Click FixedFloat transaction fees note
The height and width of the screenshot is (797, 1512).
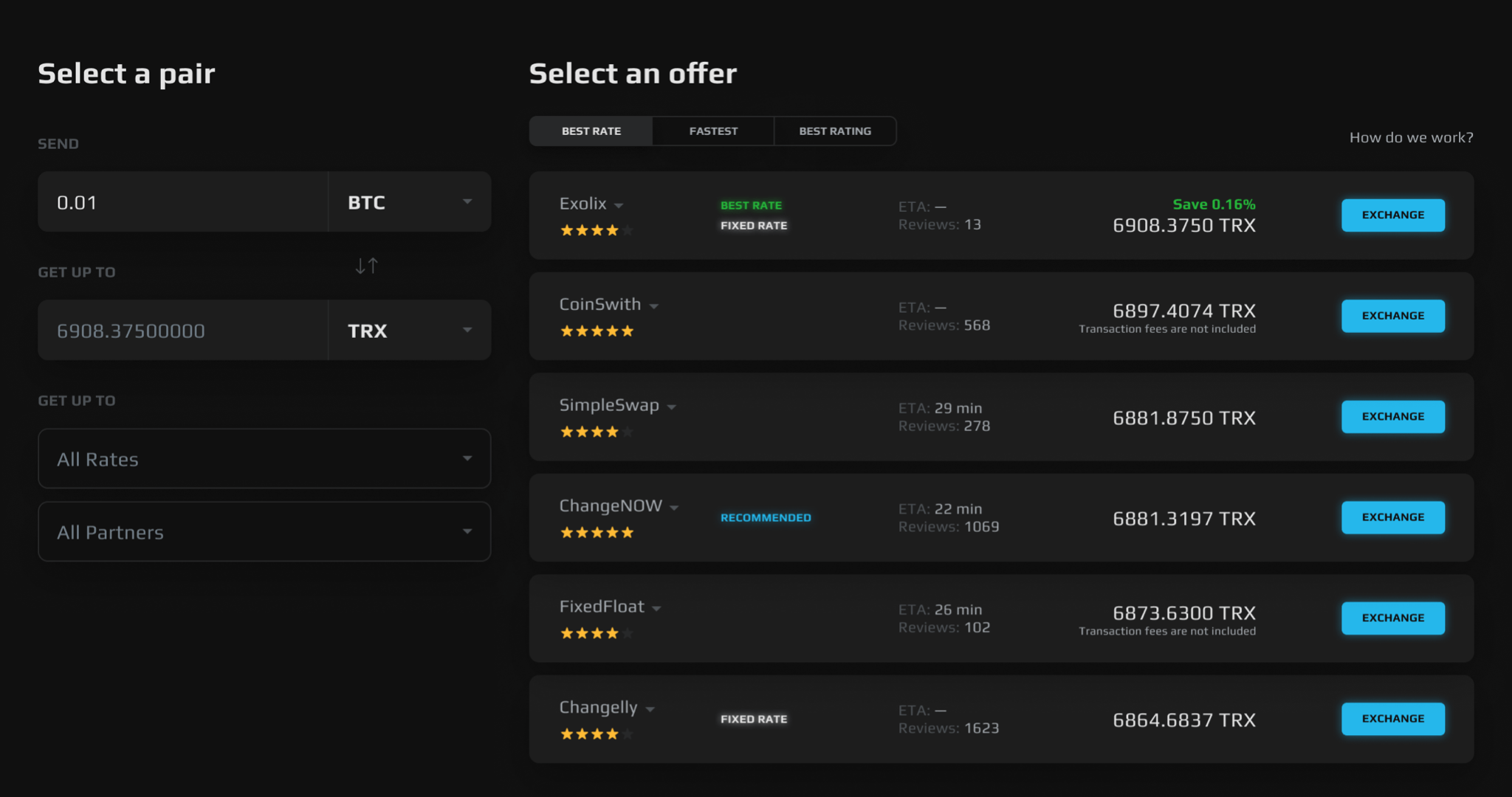coord(1166,632)
